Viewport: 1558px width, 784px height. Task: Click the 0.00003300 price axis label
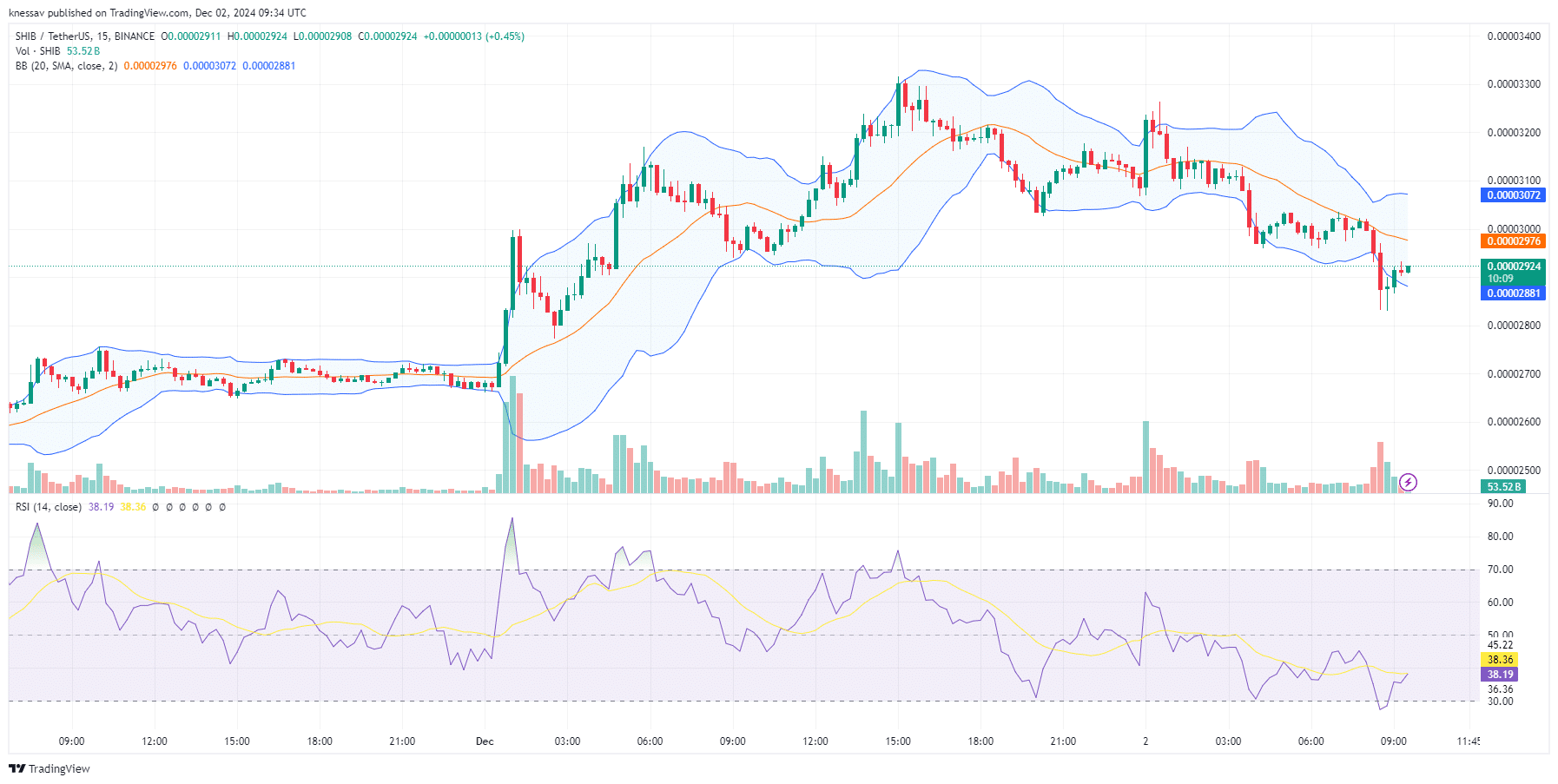(1514, 84)
